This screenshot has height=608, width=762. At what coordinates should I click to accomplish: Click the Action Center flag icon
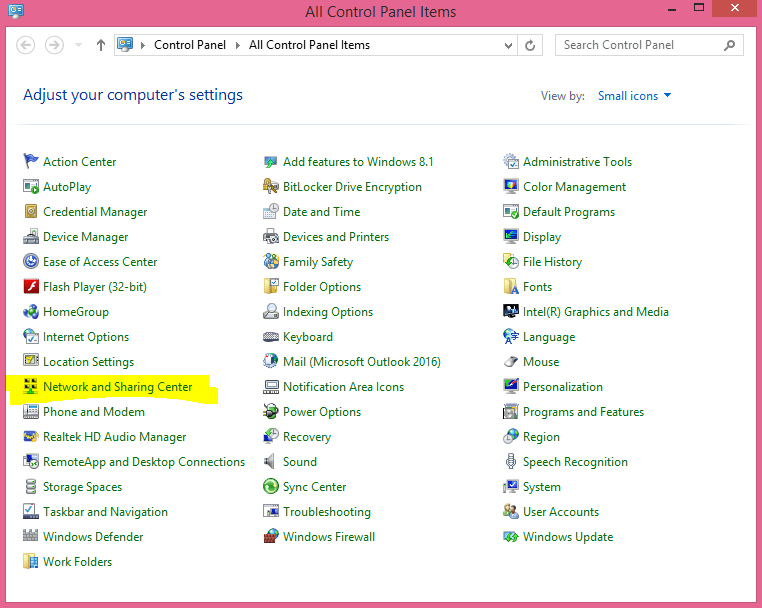(x=31, y=161)
